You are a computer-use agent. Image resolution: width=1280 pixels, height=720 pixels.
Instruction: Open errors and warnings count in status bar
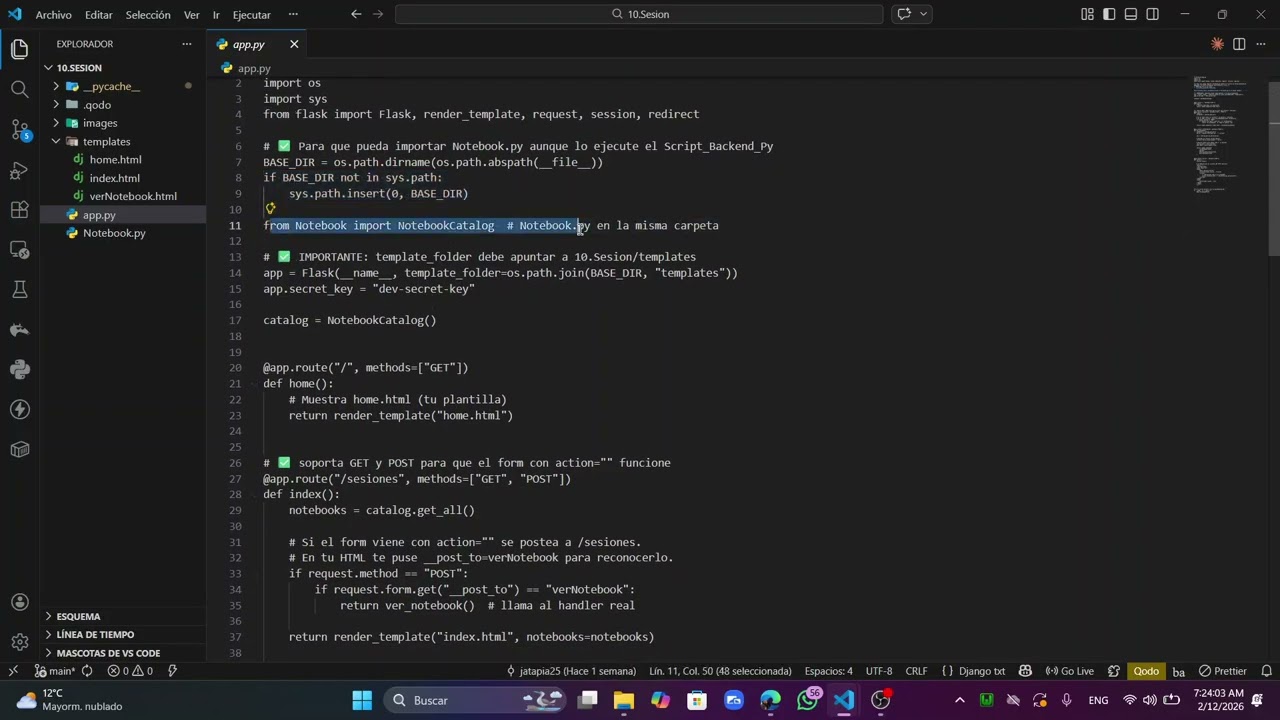pyautogui.click(x=130, y=671)
